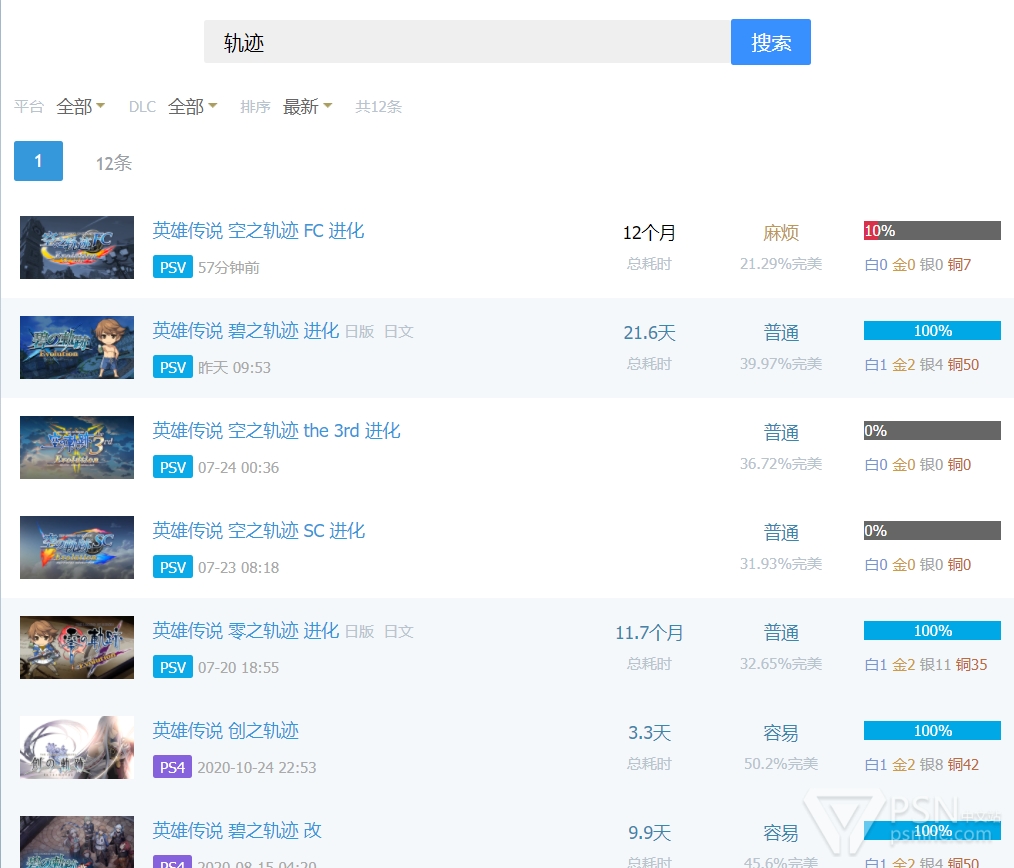Open 英雄传说 空之轨迹 FC 进化 game link
Screen dimensions: 1014x868
pos(258,231)
